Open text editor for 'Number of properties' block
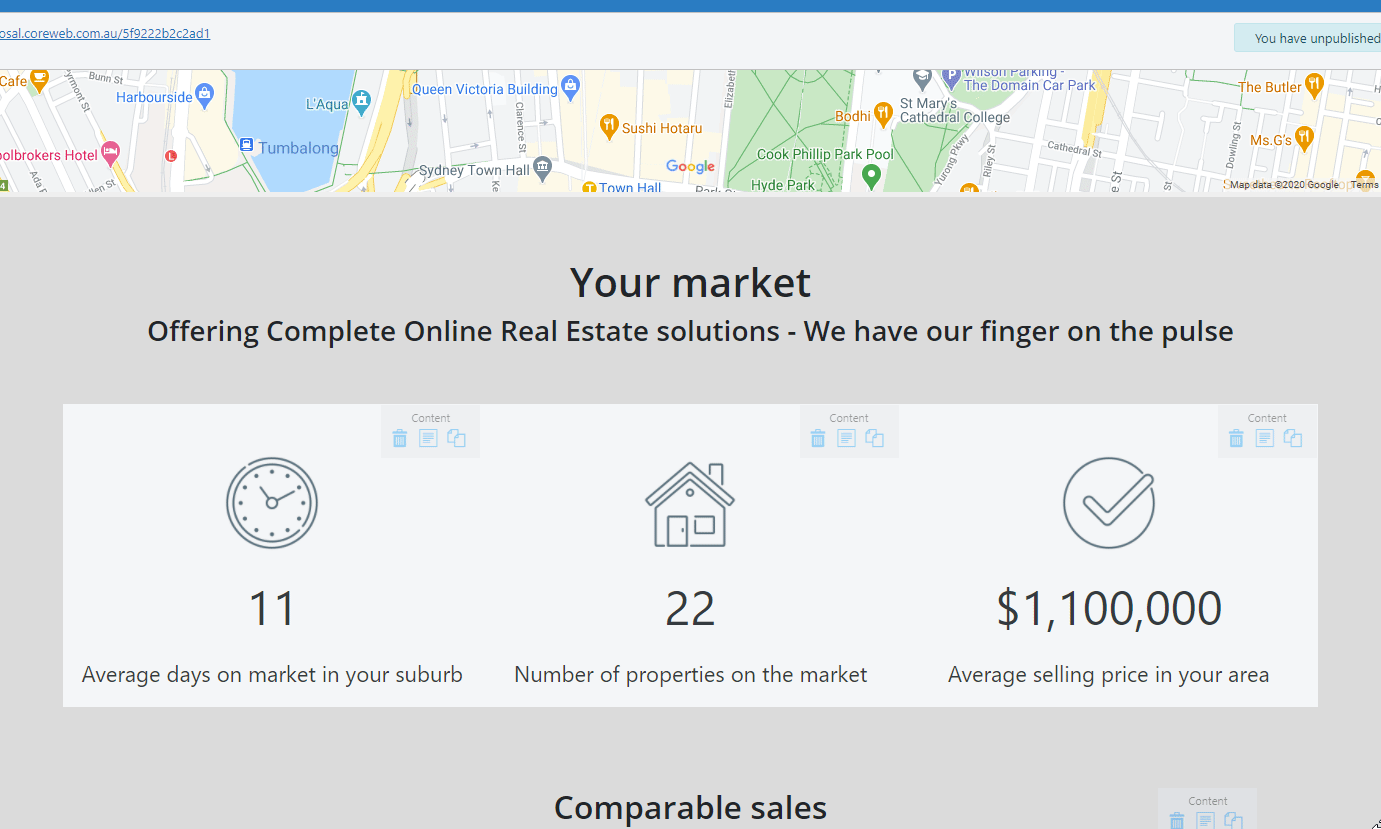 tap(846, 438)
